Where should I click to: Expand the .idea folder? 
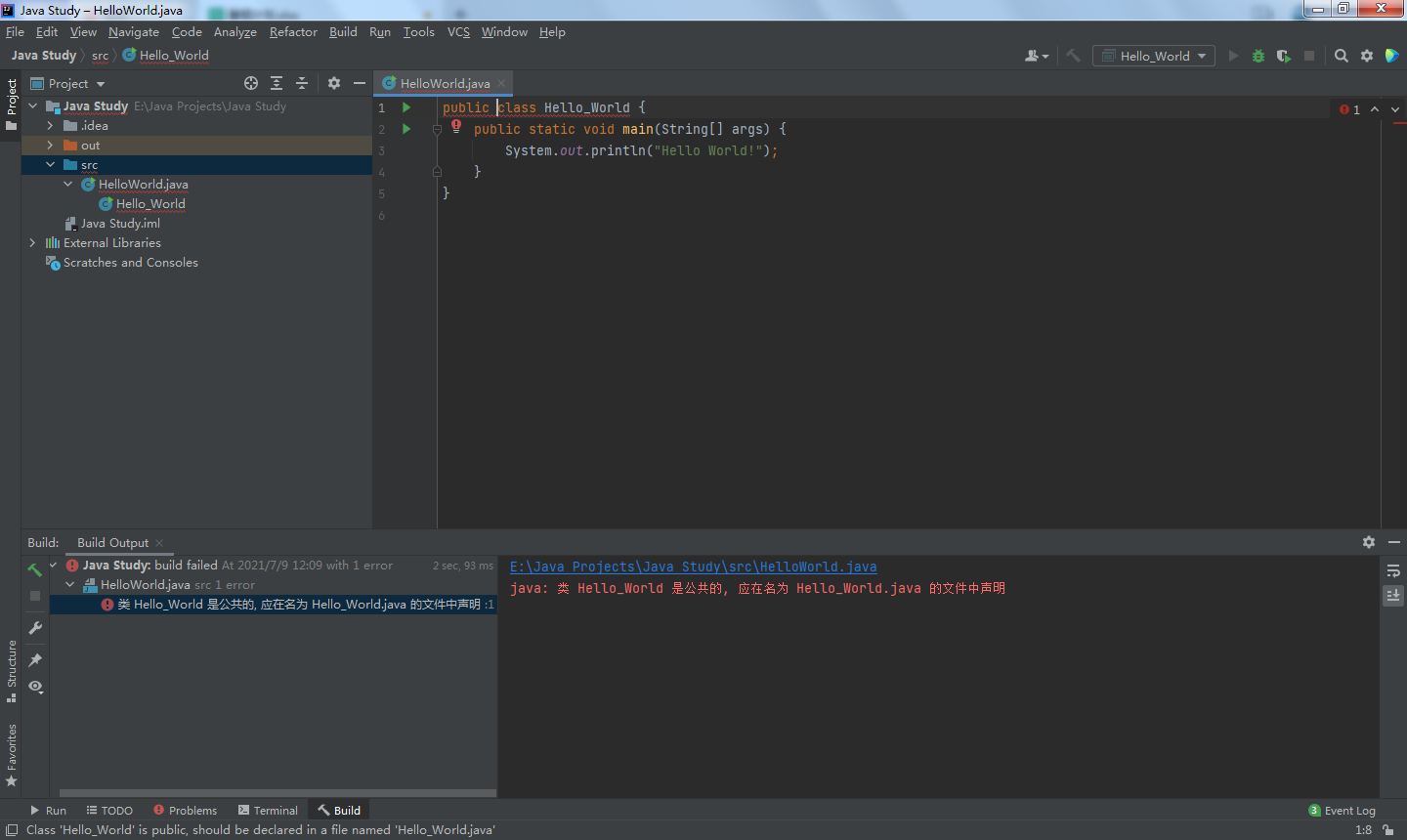click(50, 126)
